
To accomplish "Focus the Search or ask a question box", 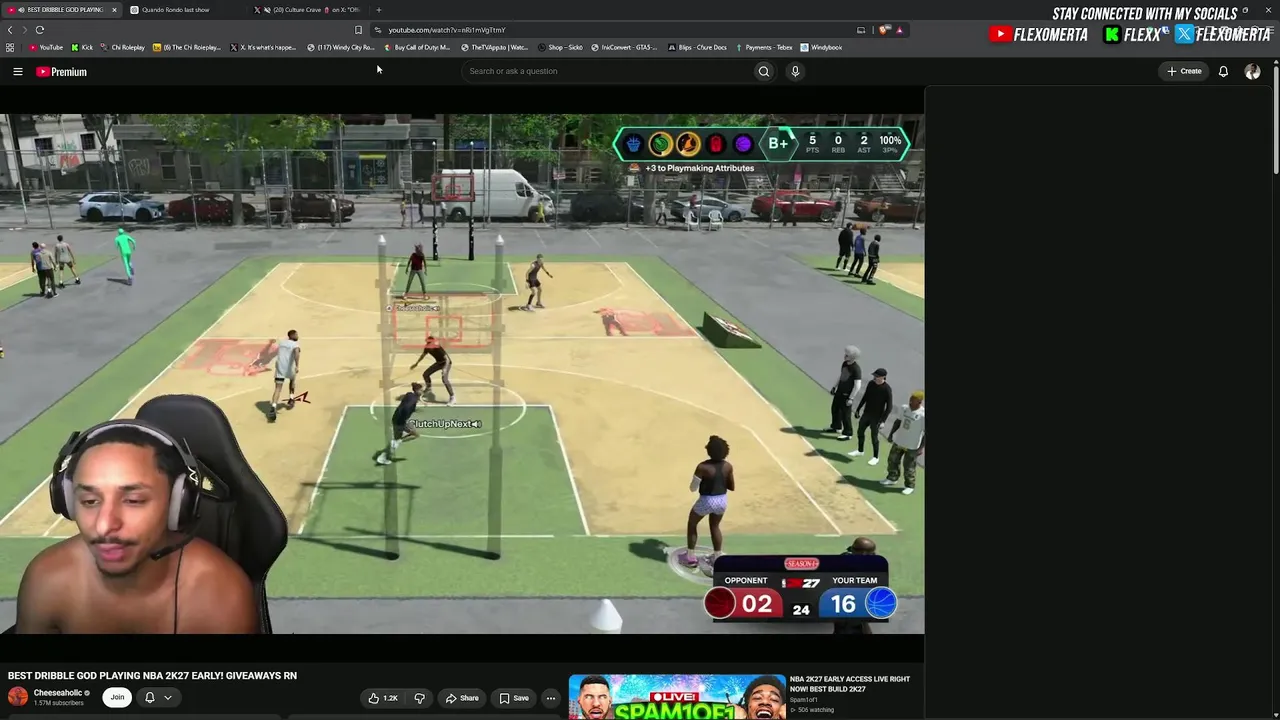I will click(610, 71).
